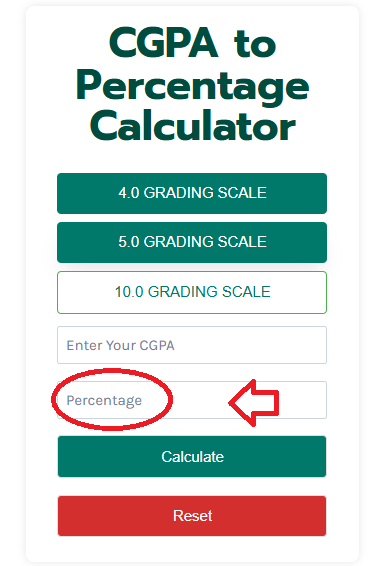Click the word Percentage in the heading
The image size is (389, 566).
[x=192, y=86]
